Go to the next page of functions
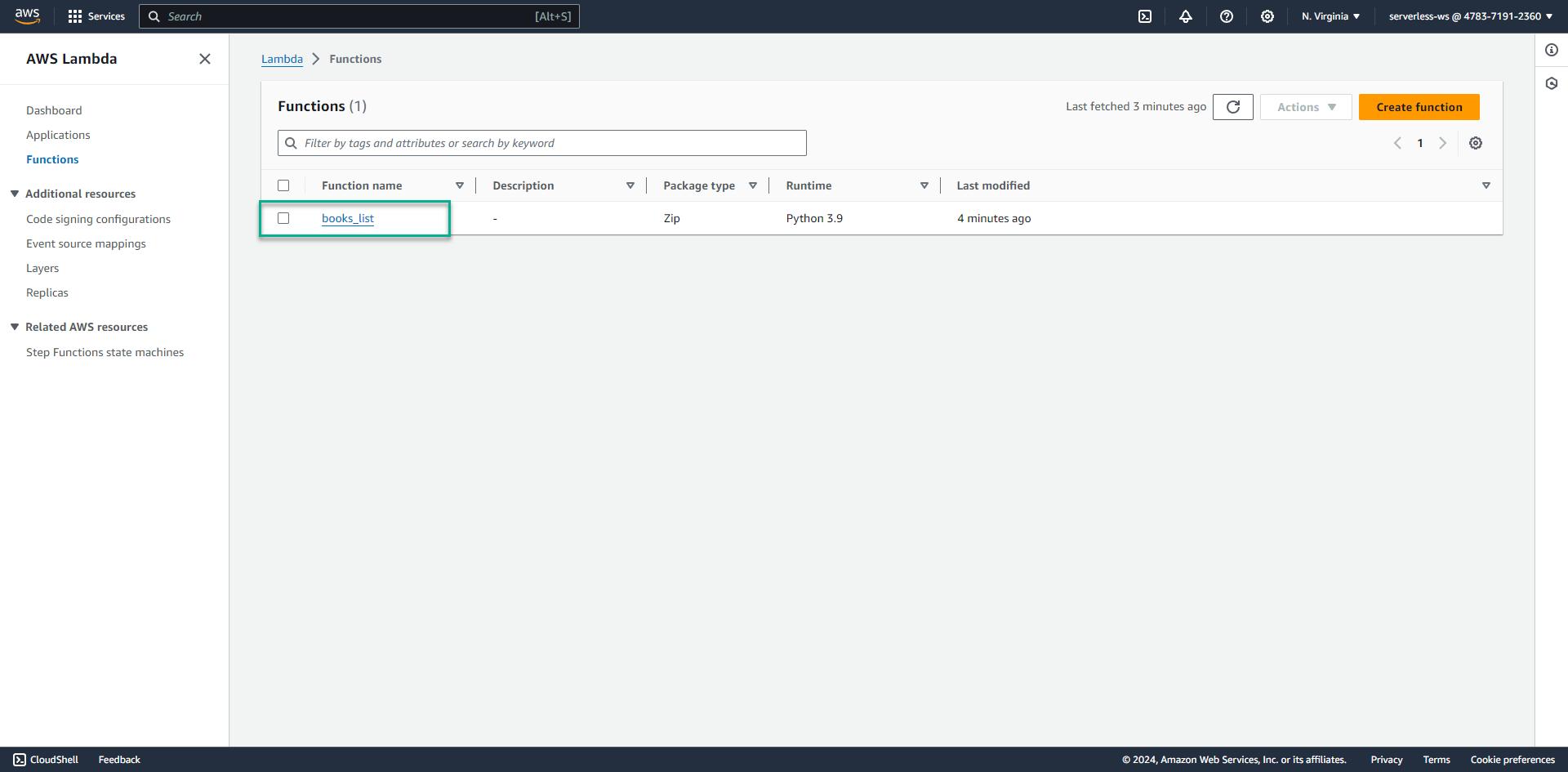This screenshot has width=1568, height=772. (1443, 143)
